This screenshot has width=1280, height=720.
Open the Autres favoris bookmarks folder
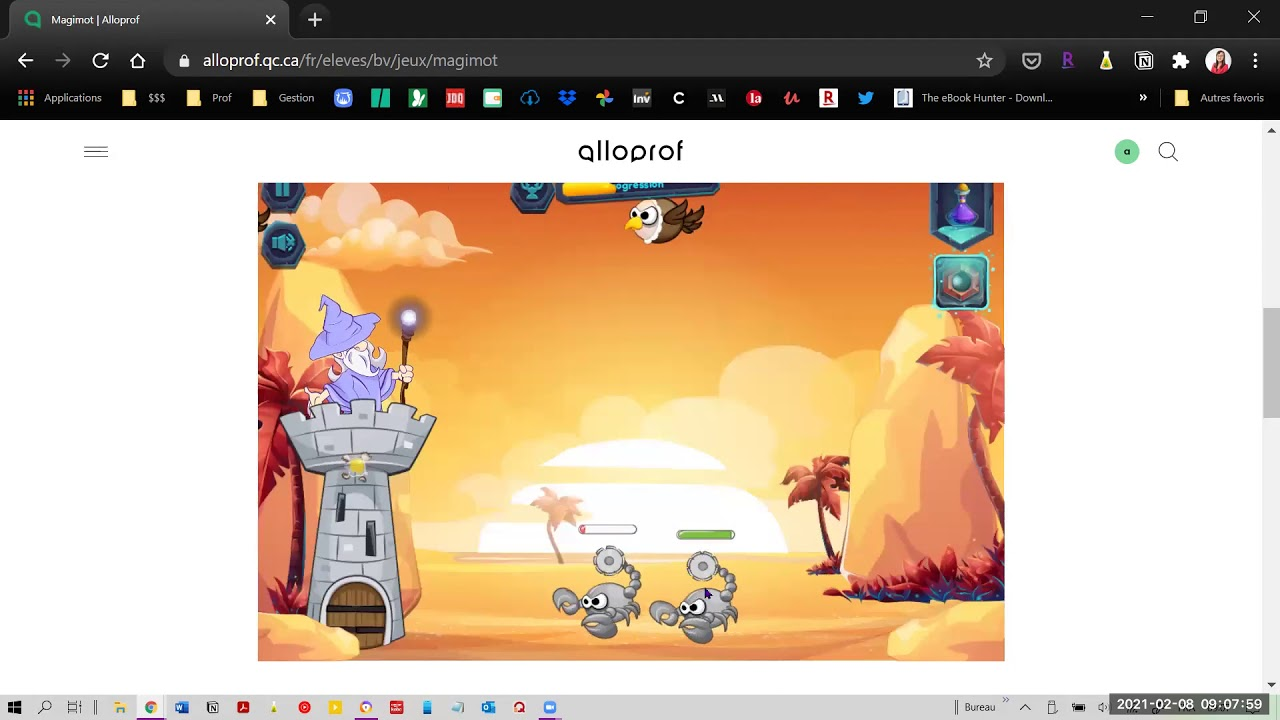(x=1219, y=98)
